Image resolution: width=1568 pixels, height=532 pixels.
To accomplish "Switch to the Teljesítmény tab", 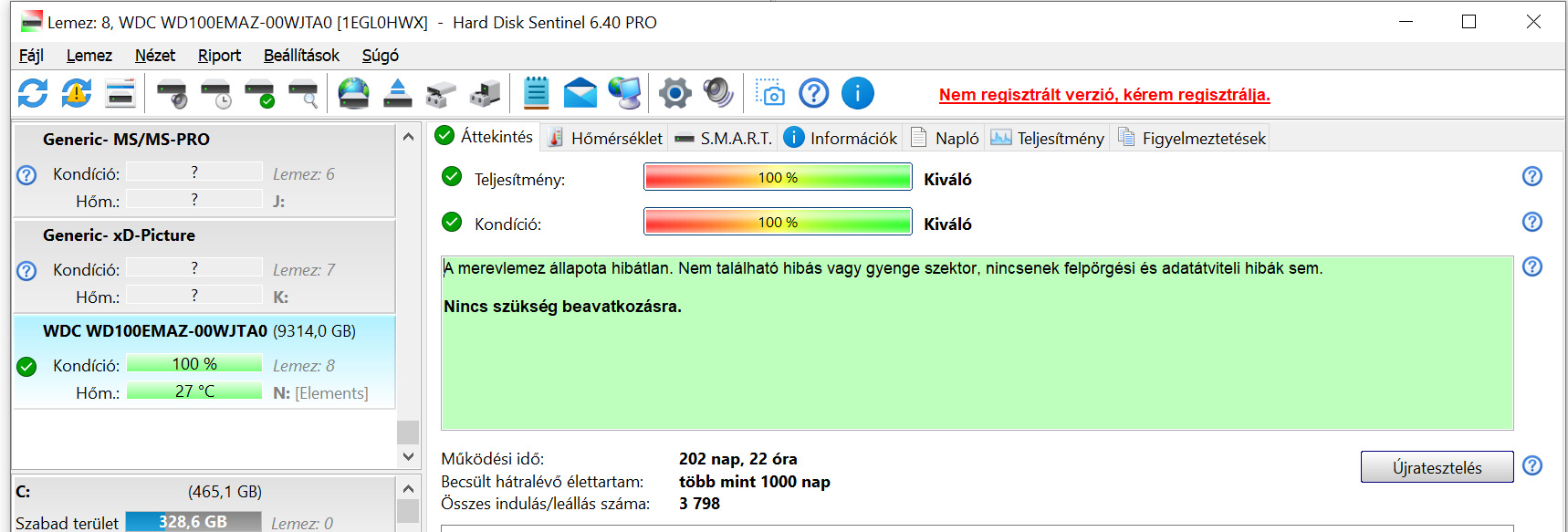I will tap(1048, 138).
